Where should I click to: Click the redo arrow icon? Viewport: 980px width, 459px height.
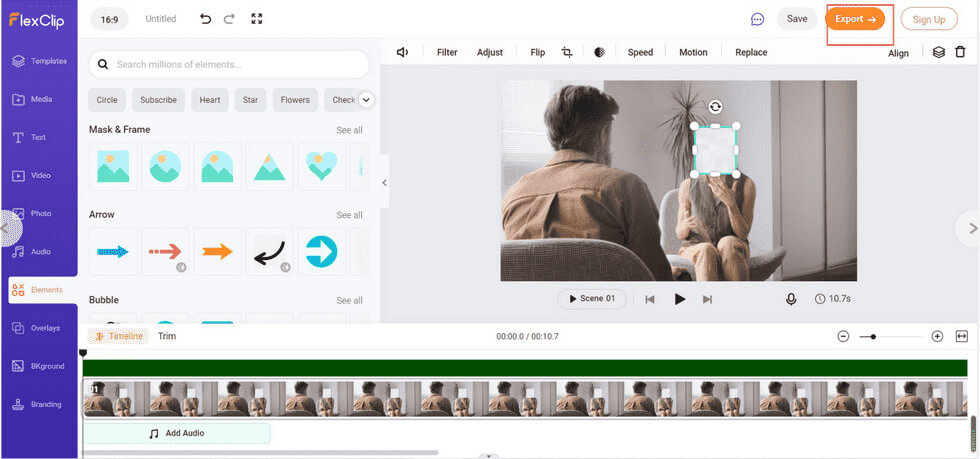pos(229,19)
